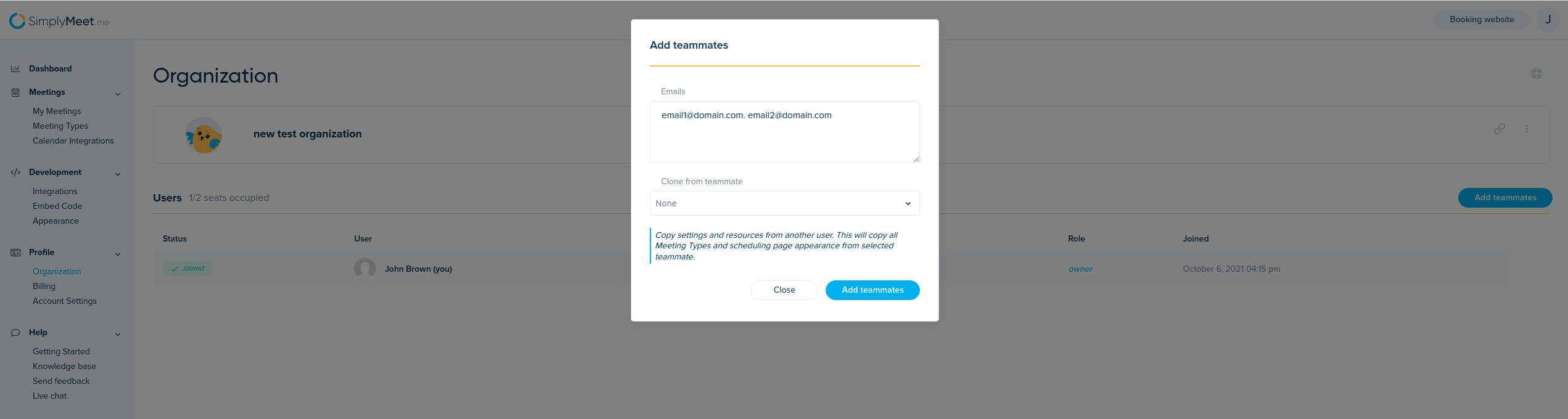
Task: Collapse the Meetings sidebar section chevron
Action: coord(118,94)
